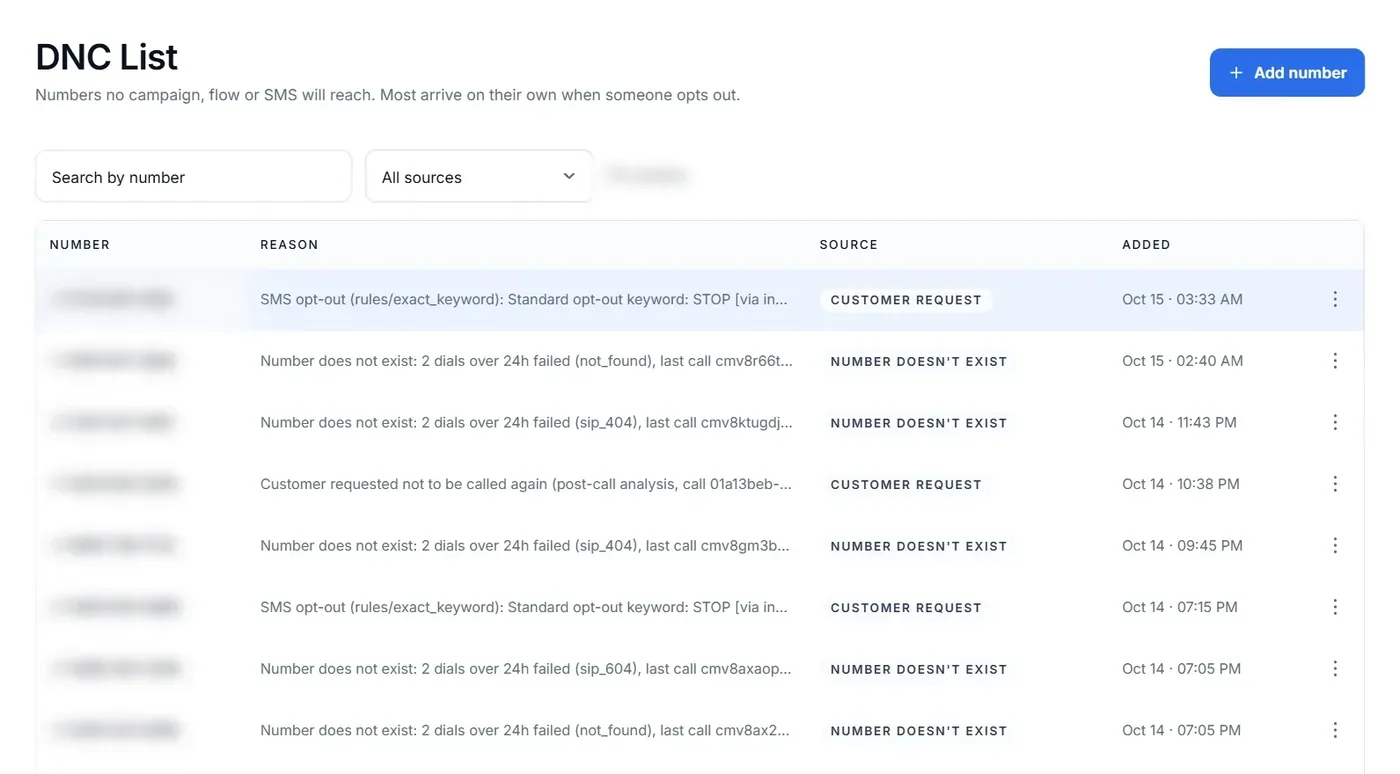Click the Oct 14 · 11:43 PM timestamp

point(1179,423)
